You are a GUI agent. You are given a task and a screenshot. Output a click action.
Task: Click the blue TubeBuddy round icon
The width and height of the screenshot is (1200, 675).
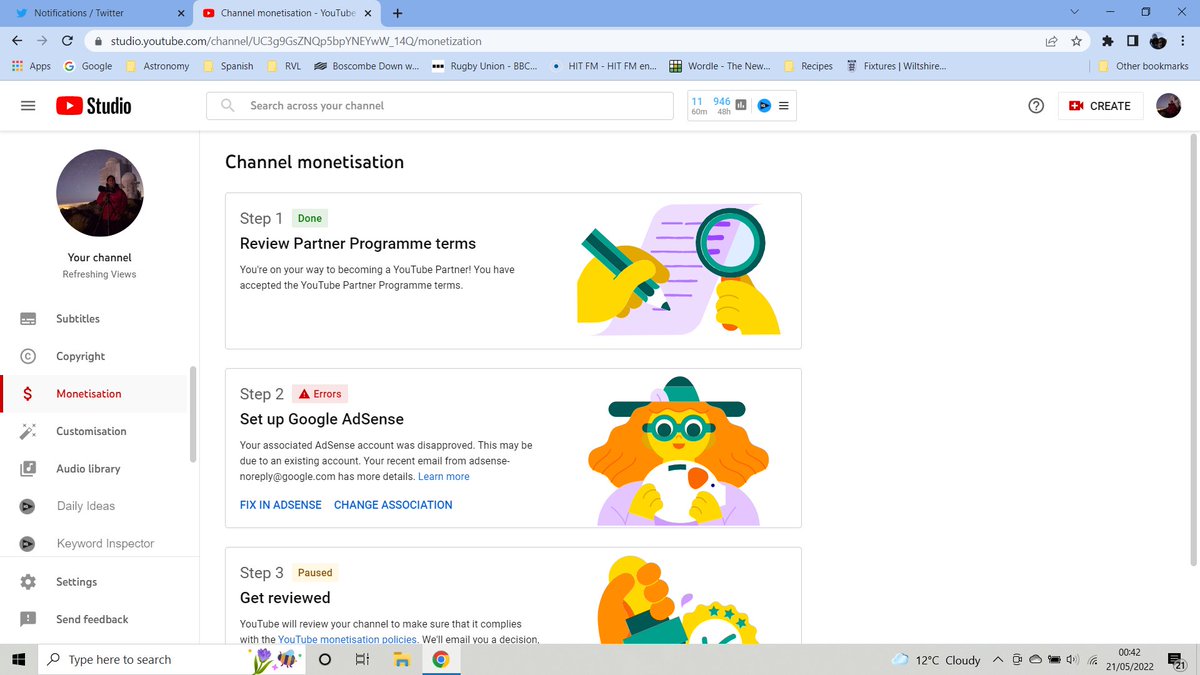(764, 105)
